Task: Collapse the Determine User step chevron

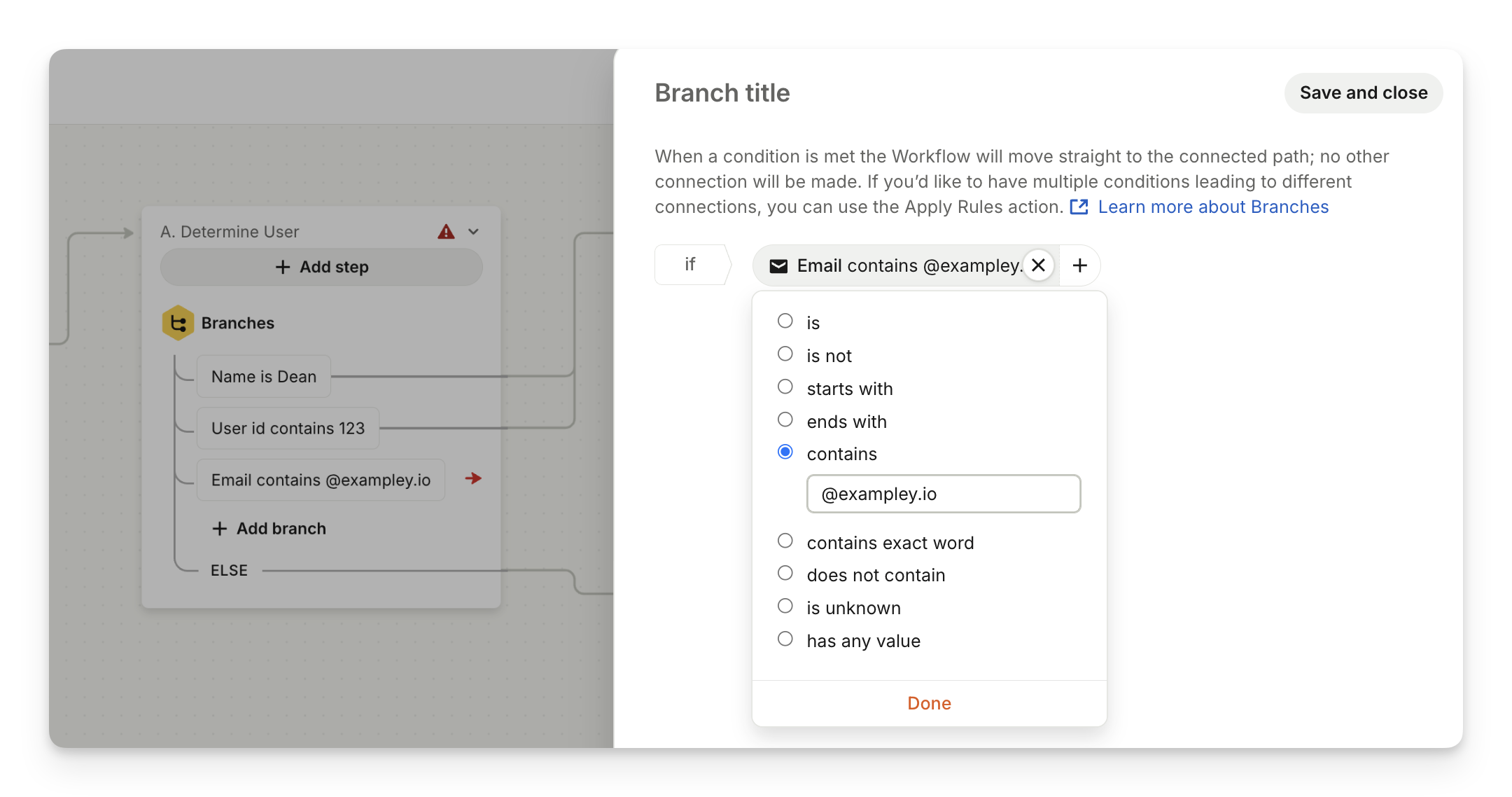Action: (x=473, y=232)
